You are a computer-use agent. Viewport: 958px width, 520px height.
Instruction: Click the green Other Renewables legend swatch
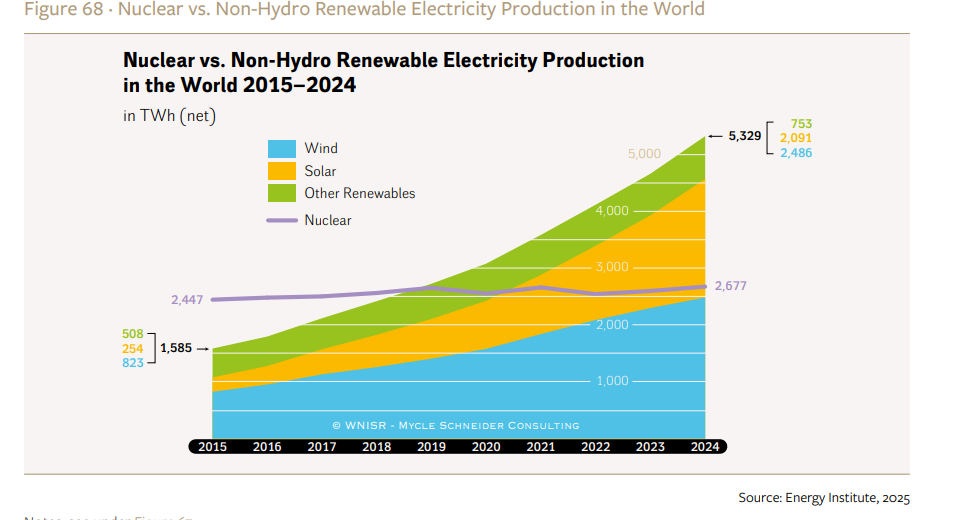coord(281,193)
